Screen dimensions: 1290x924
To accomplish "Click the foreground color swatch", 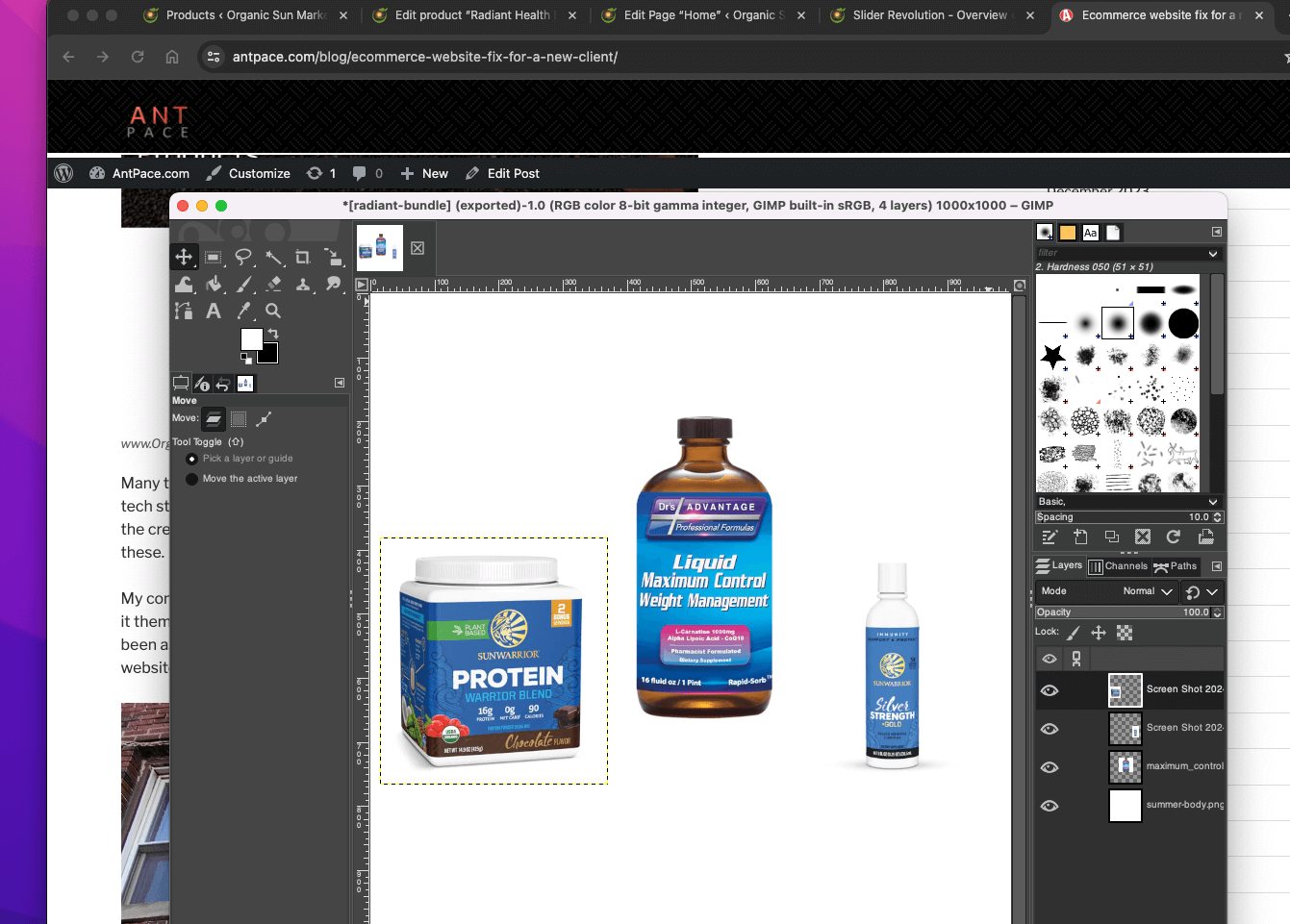I will [x=251, y=338].
